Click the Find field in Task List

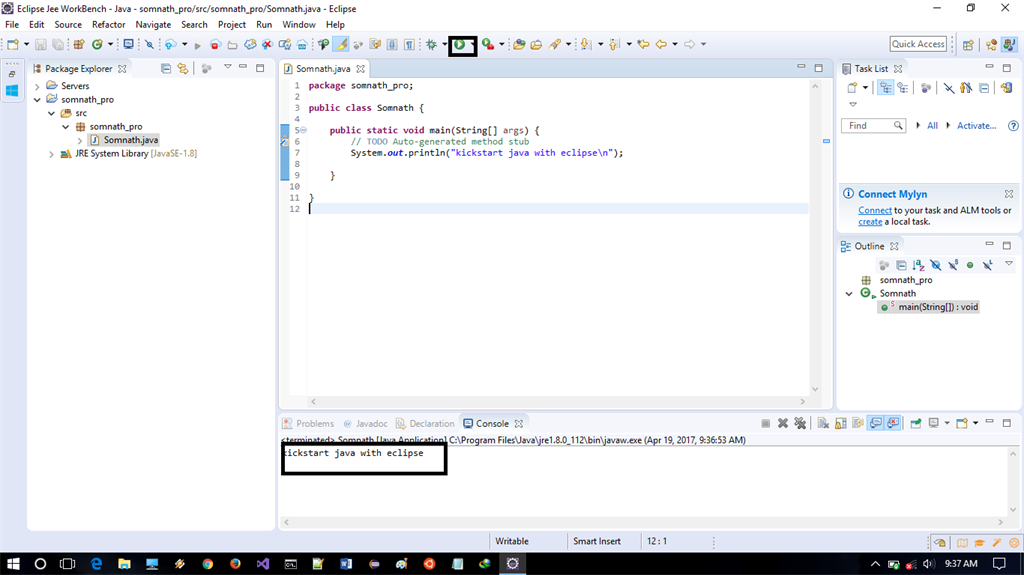[x=866, y=126]
